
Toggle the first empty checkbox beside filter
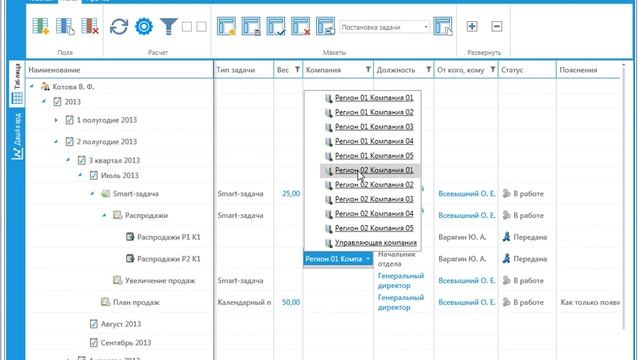tap(187, 27)
